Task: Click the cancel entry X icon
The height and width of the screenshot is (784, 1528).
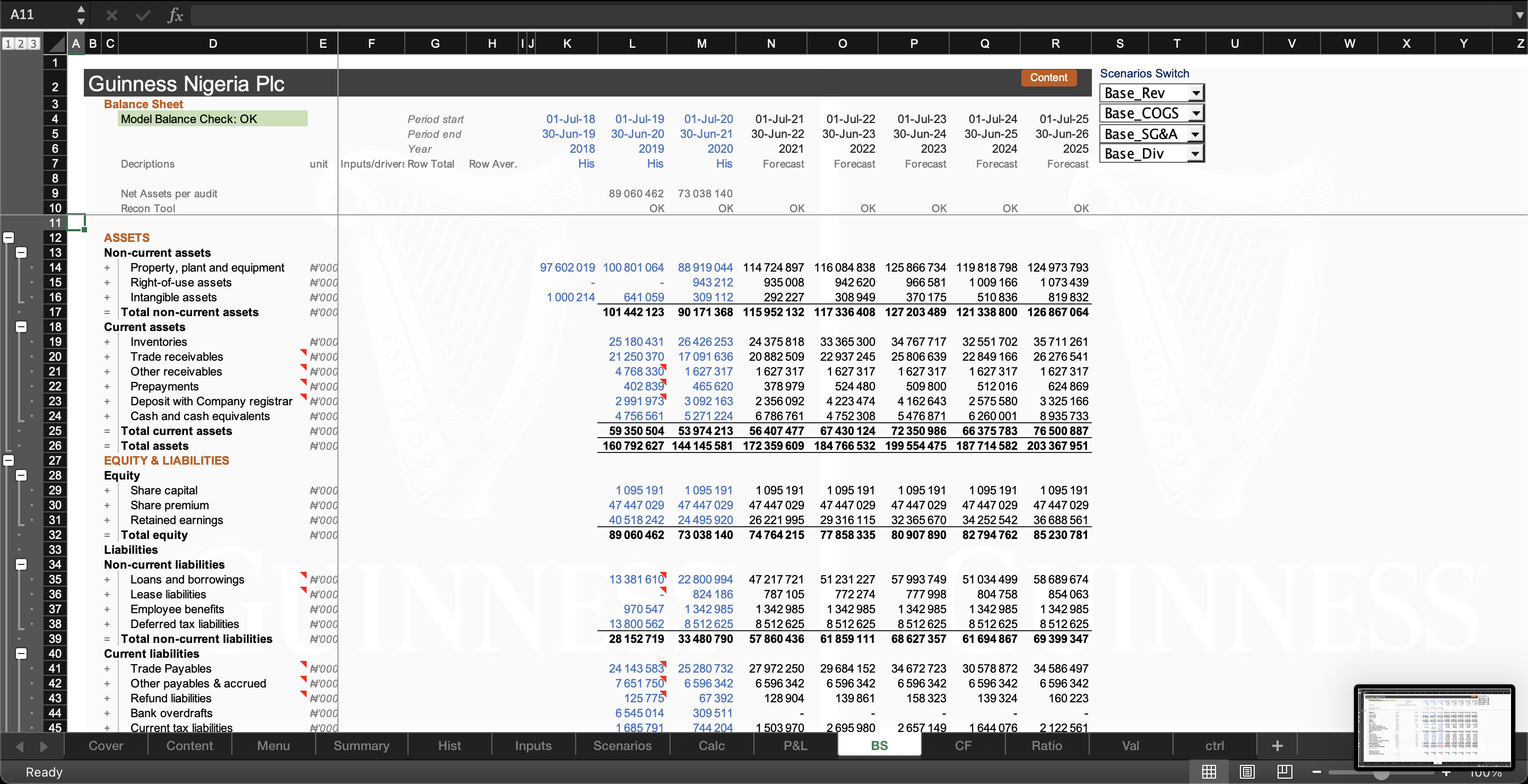Action: [111, 15]
